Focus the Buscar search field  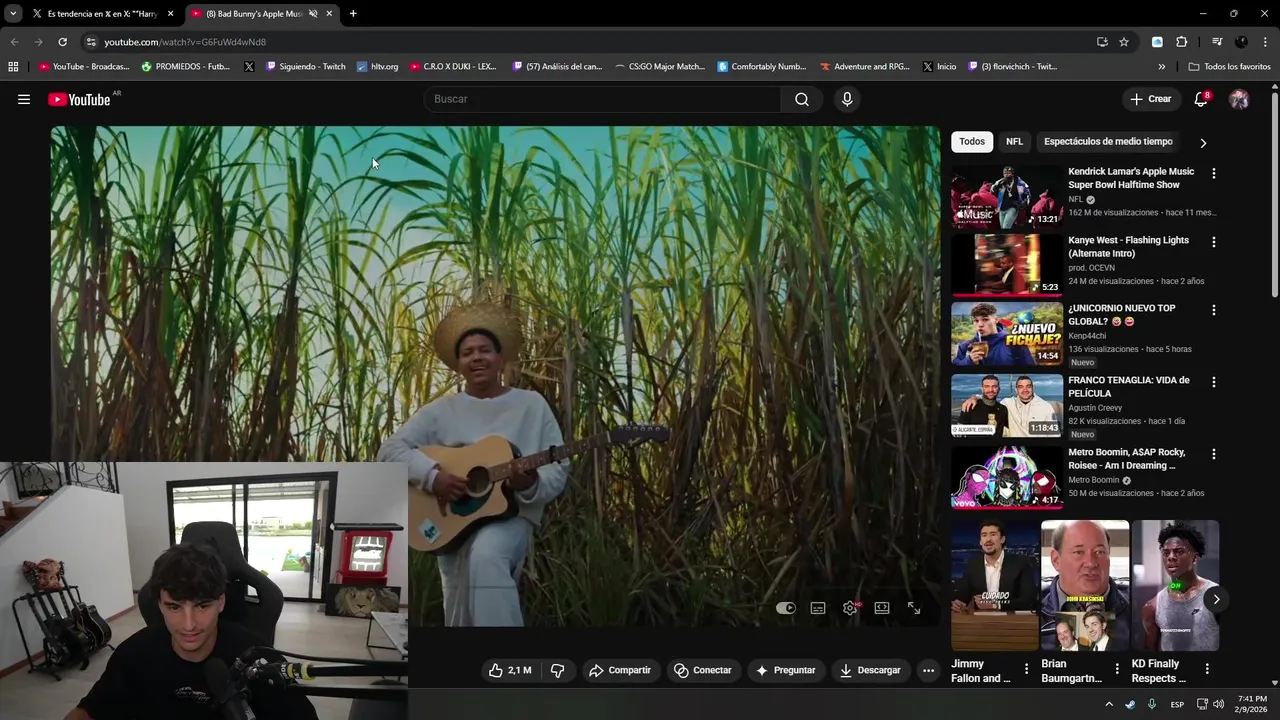pos(603,99)
